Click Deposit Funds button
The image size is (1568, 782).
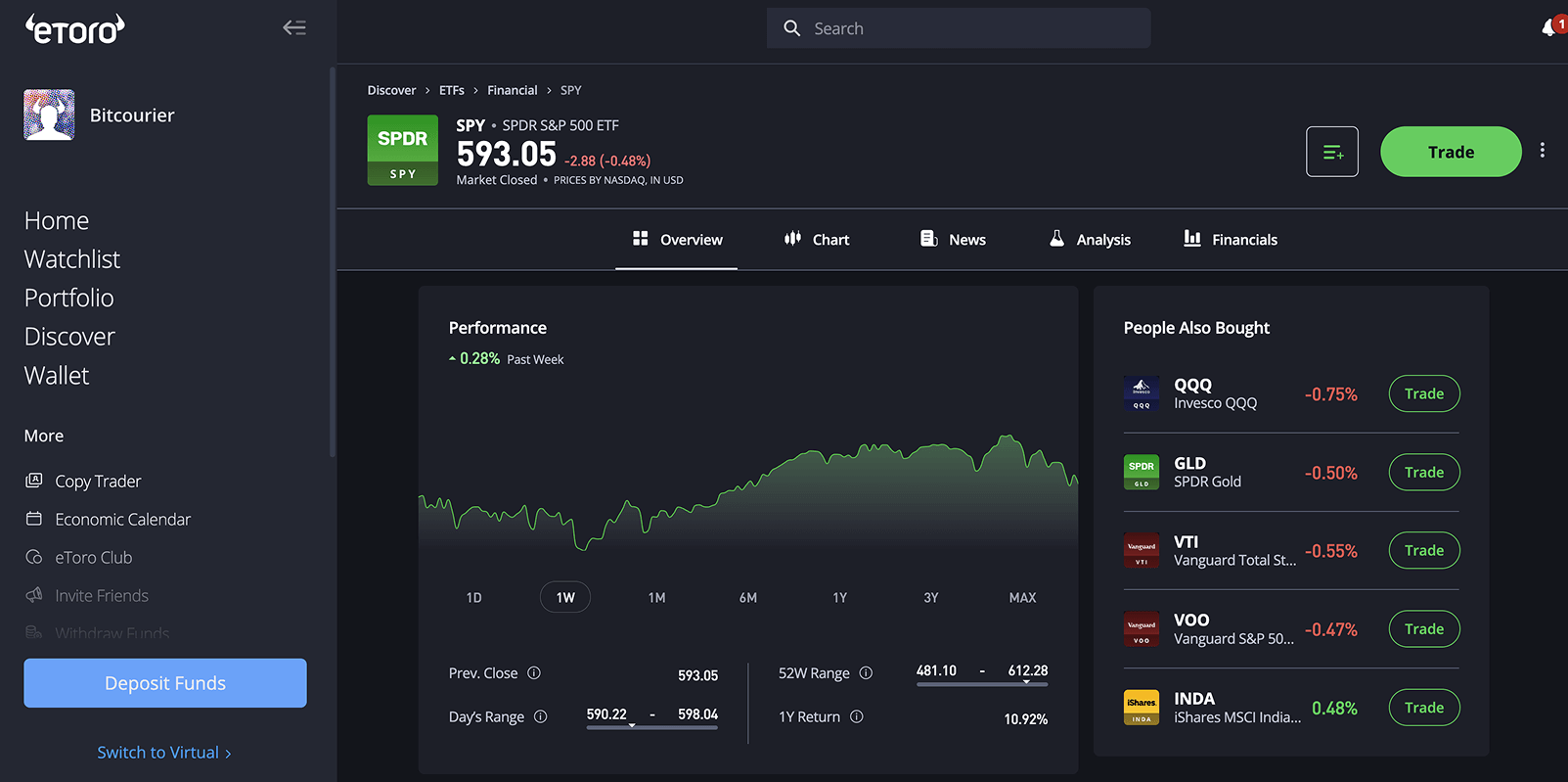click(165, 683)
